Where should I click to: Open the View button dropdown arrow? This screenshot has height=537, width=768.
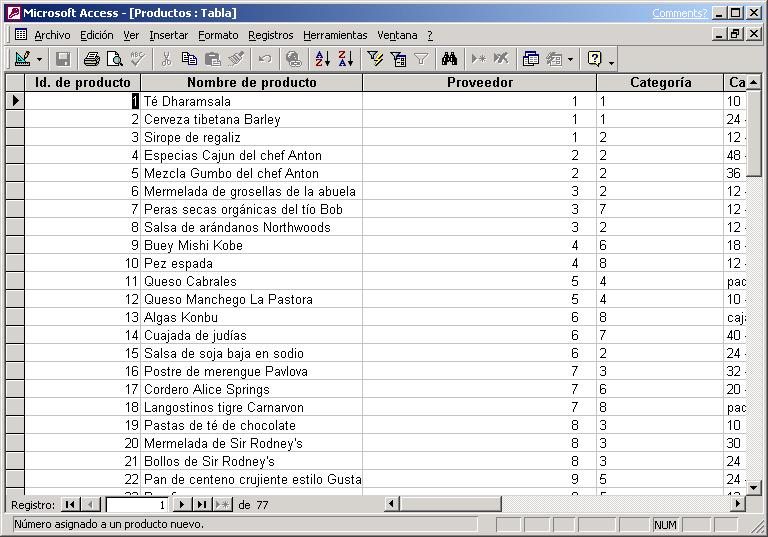(40, 60)
